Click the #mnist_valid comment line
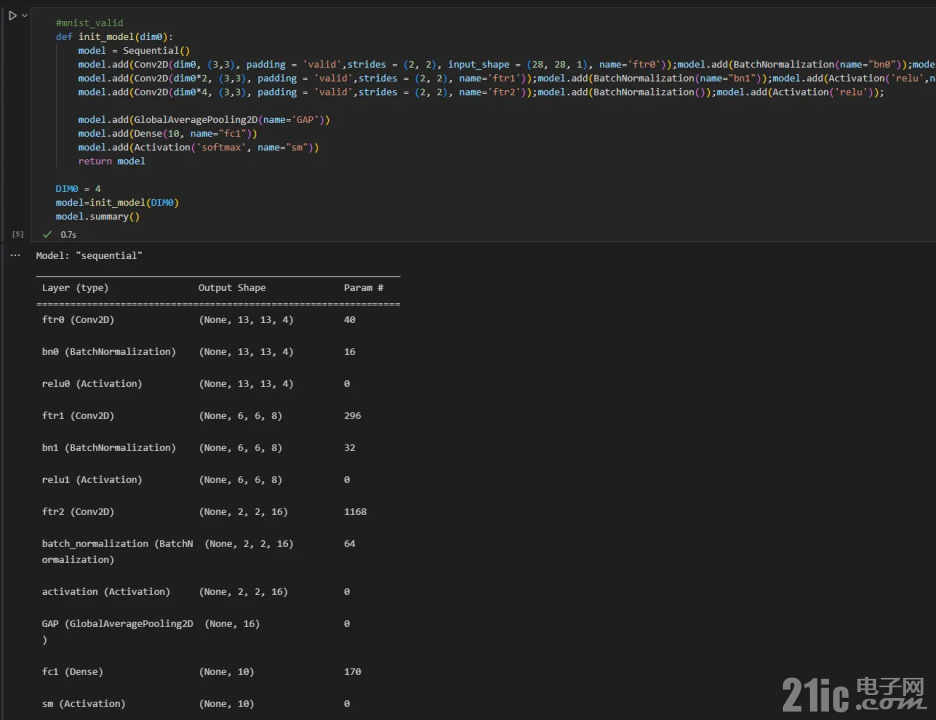The height and width of the screenshot is (720, 936). coord(90,23)
